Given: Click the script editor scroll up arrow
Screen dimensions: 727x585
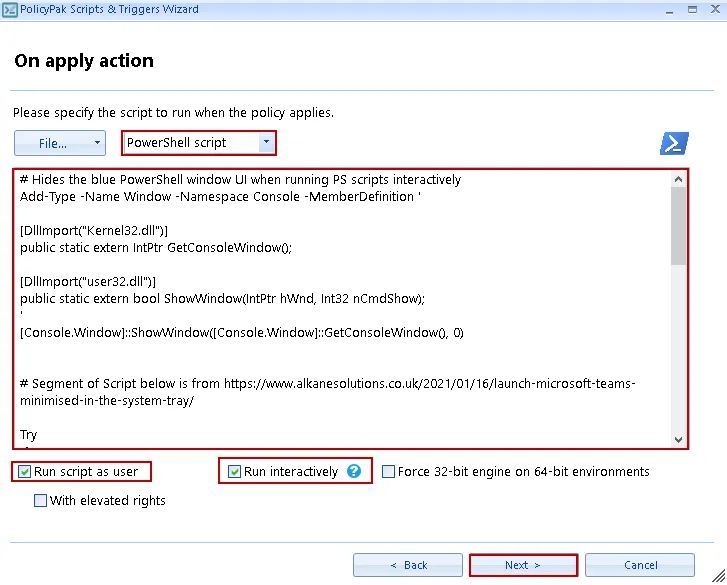Looking at the screenshot, I should 680,179.
